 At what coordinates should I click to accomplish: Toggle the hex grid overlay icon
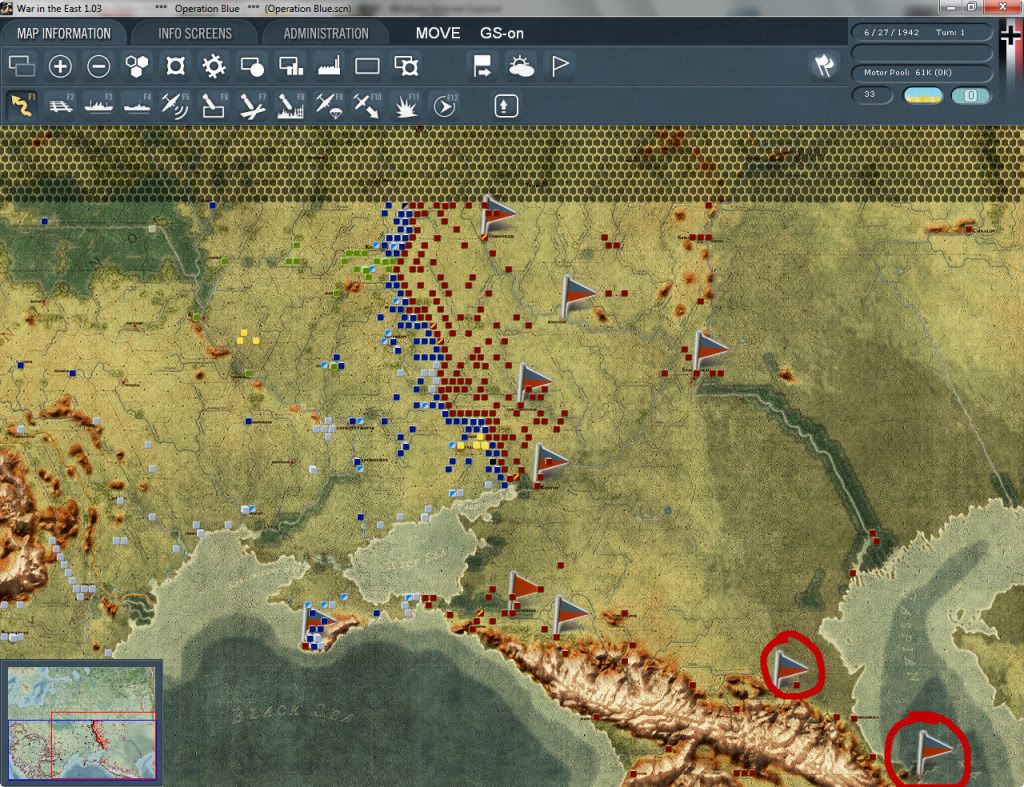click(x=137, y=66)
